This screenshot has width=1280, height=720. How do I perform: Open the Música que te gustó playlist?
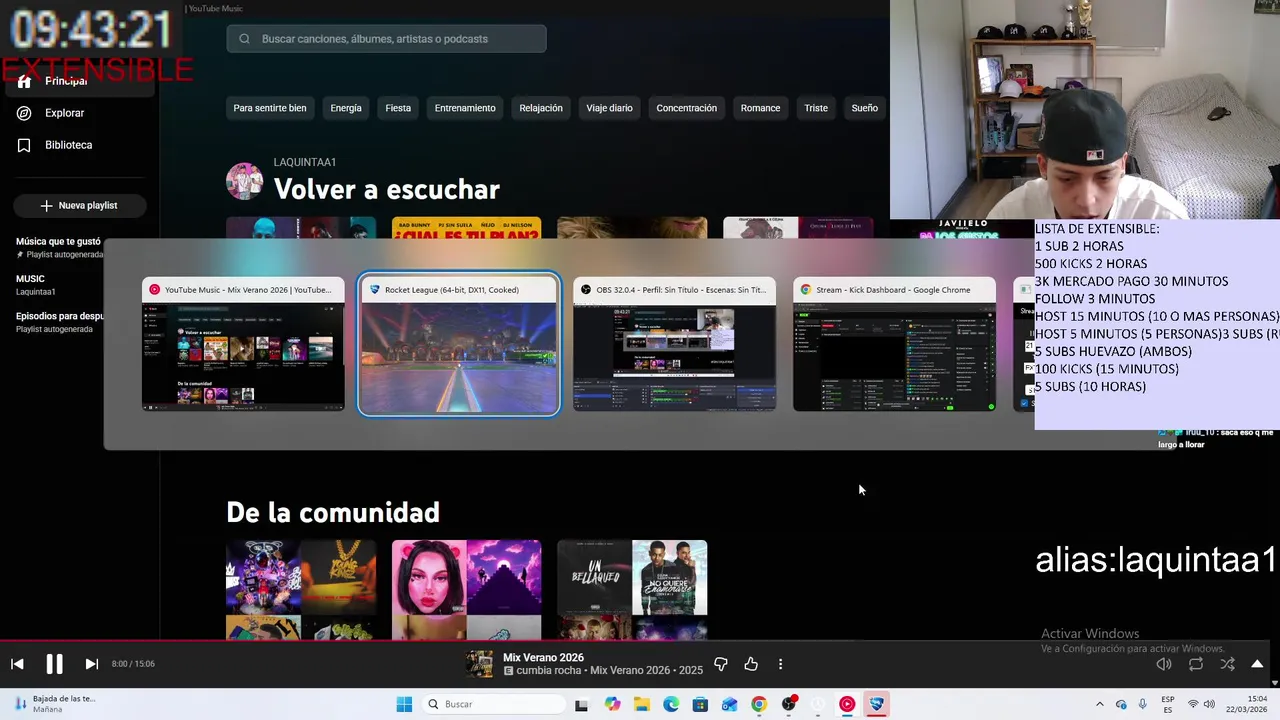click(x=58, y=247)
